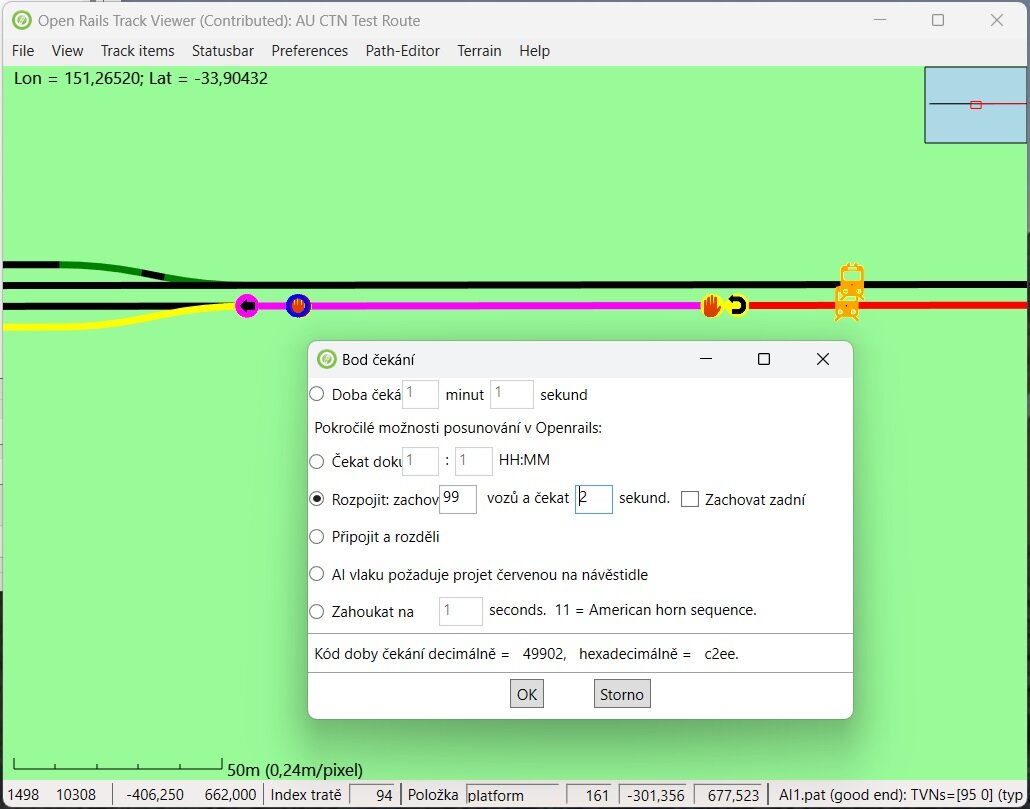
Task: Click the Open Rails logo in the Bod čekání dialog
Action: pyautogui.click(x=326, y=360)
